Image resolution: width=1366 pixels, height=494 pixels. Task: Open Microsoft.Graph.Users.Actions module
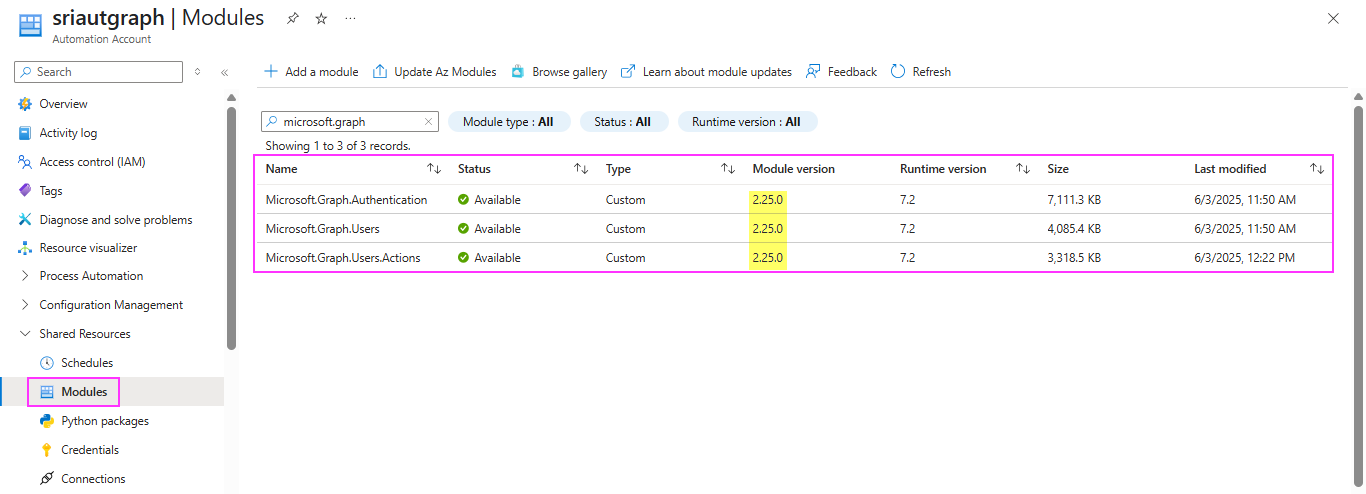[343, 258]
